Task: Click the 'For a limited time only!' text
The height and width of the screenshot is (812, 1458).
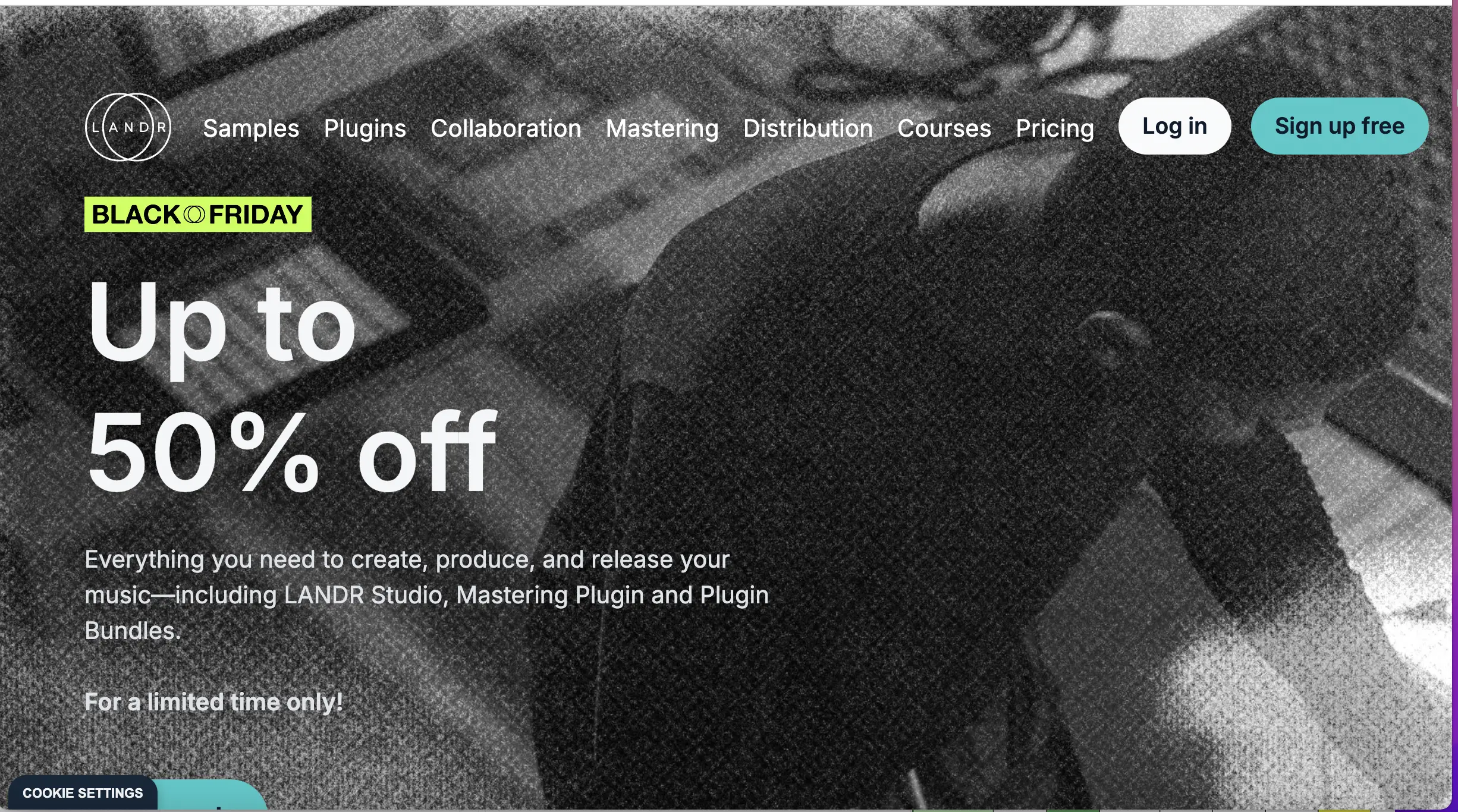Action: pyautogui.click(x=213, y=702)
